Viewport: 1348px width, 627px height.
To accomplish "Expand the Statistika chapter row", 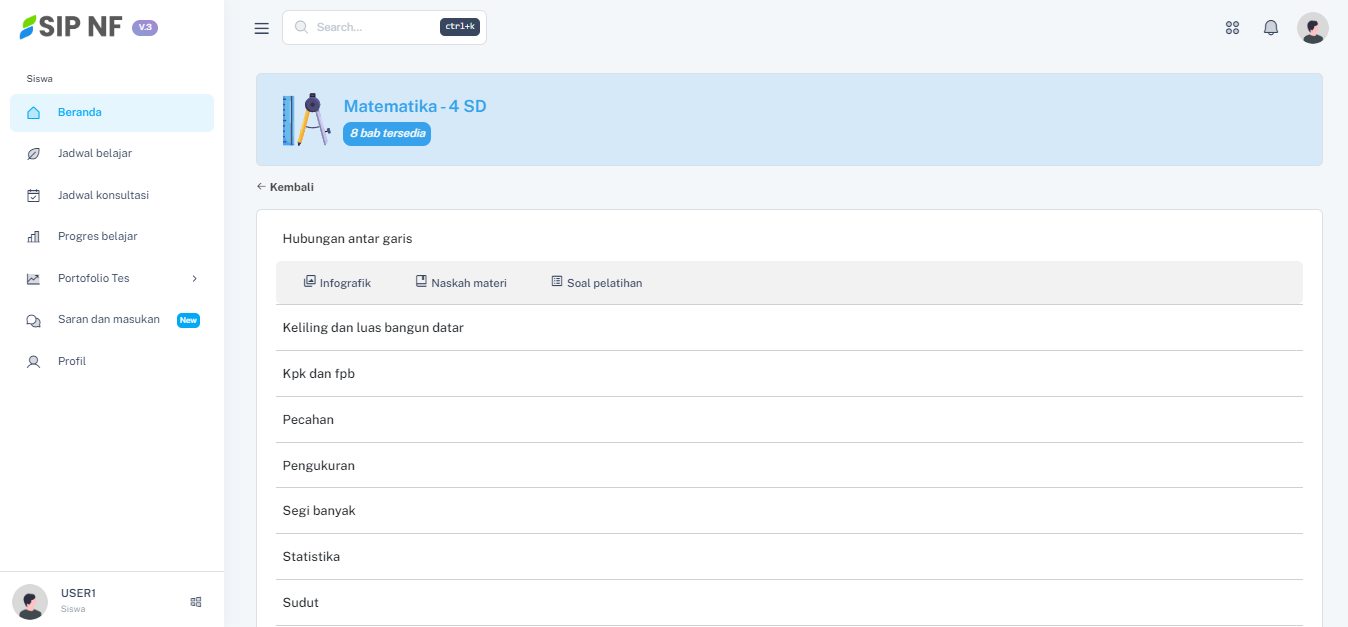I will [311, 557].
